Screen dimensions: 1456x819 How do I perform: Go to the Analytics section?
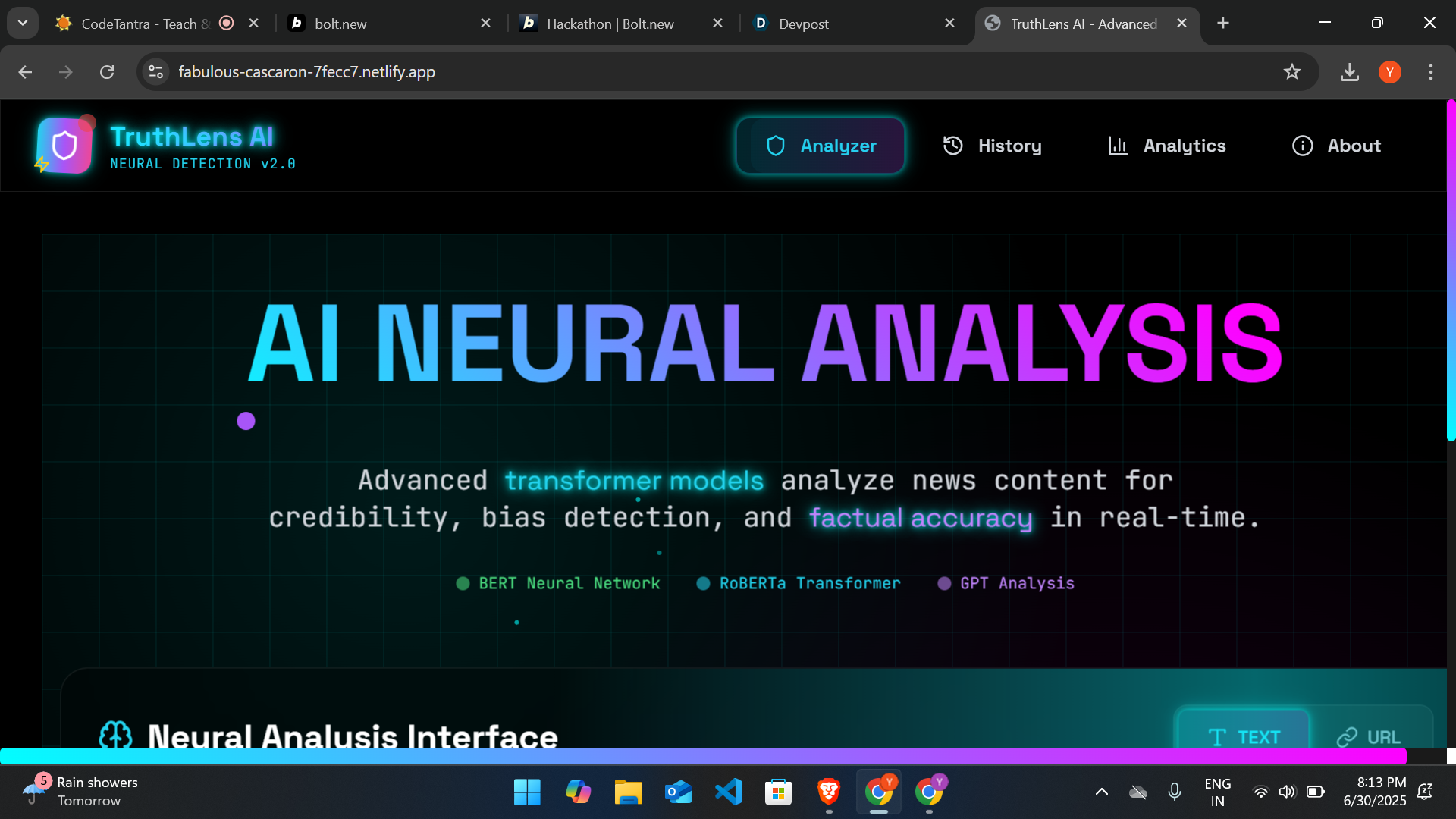coord(1166,146)
